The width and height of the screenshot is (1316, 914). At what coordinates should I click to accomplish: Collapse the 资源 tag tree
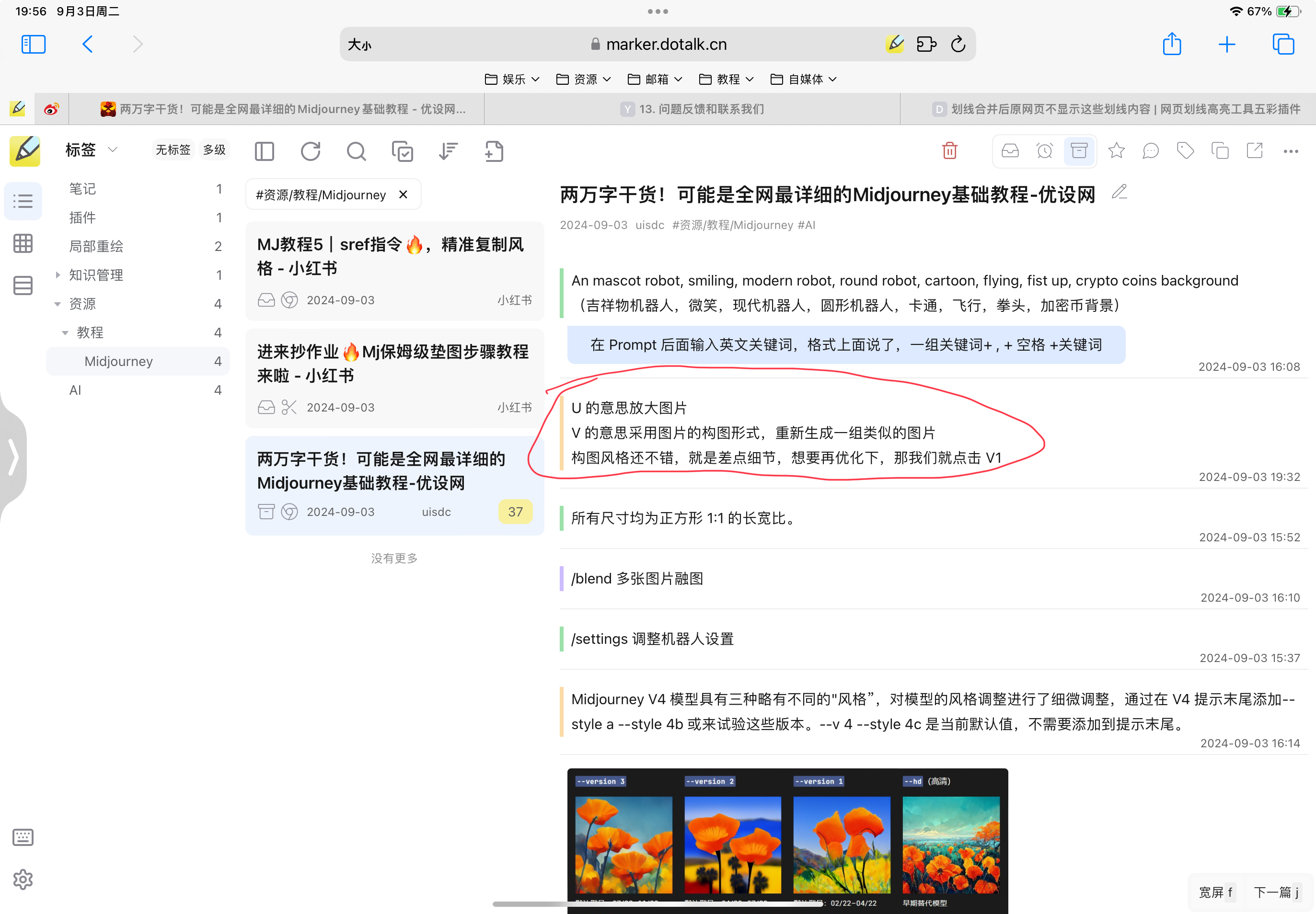click(x=58, y=304)
